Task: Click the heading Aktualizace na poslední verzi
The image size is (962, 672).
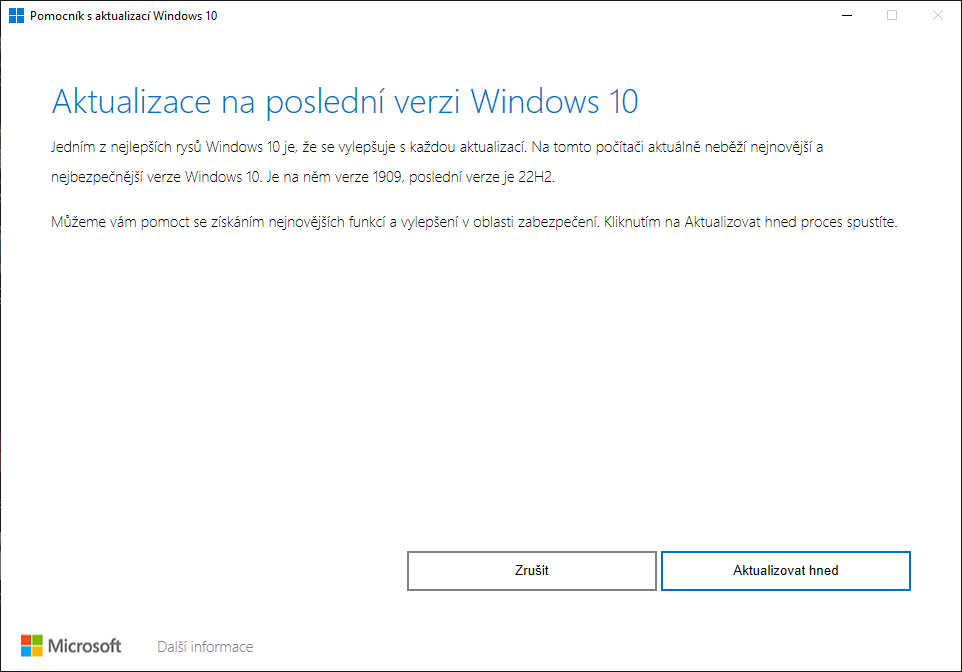Action: click(x=344, y=102)
